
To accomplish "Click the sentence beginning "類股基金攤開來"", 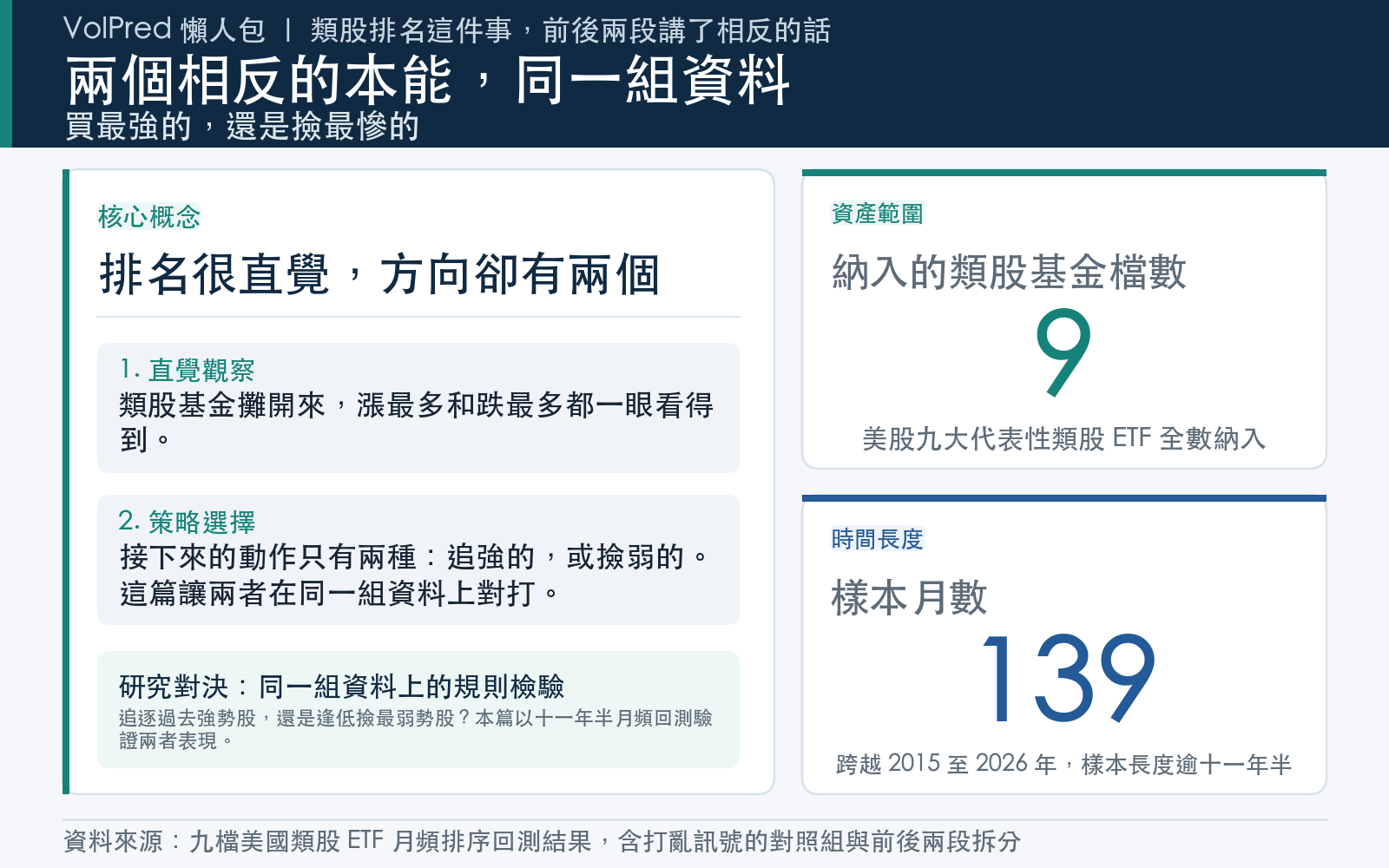I will pyautogui.click(x=417, y=422).
